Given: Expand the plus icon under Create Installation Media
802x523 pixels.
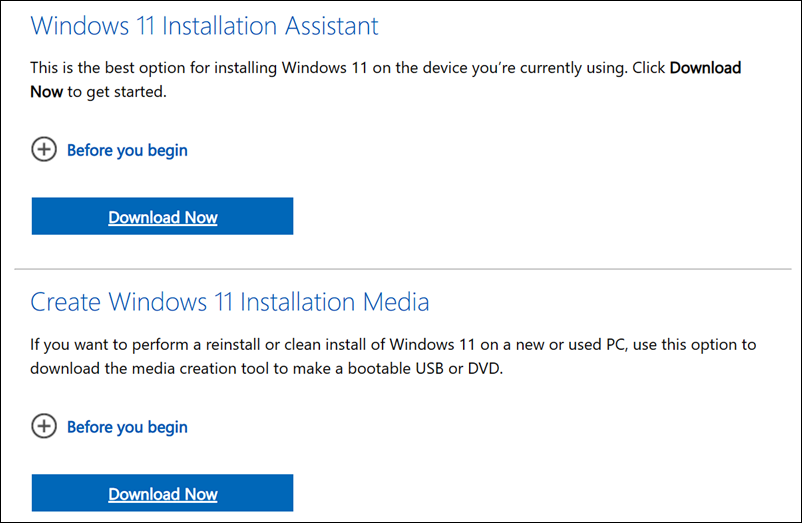Looking at the screenshot, I should click(x=44, y=426).
